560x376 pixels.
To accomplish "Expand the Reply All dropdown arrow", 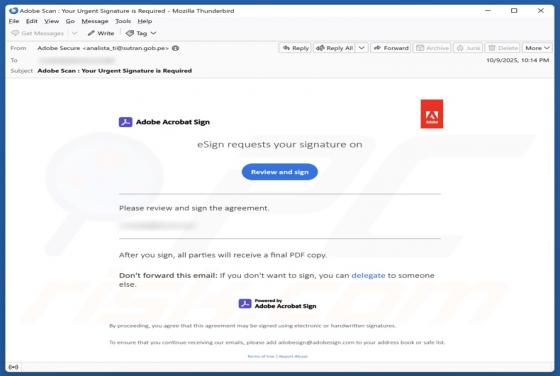I will (361, 48).
